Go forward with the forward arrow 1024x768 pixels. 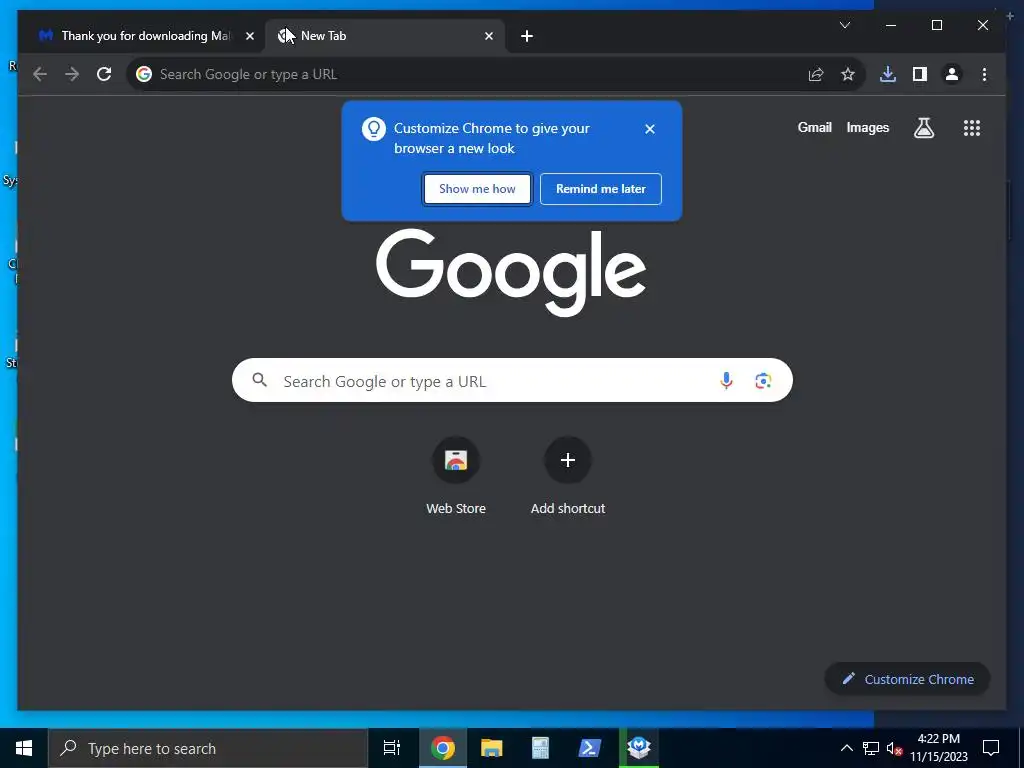click(x=72, y=74)
